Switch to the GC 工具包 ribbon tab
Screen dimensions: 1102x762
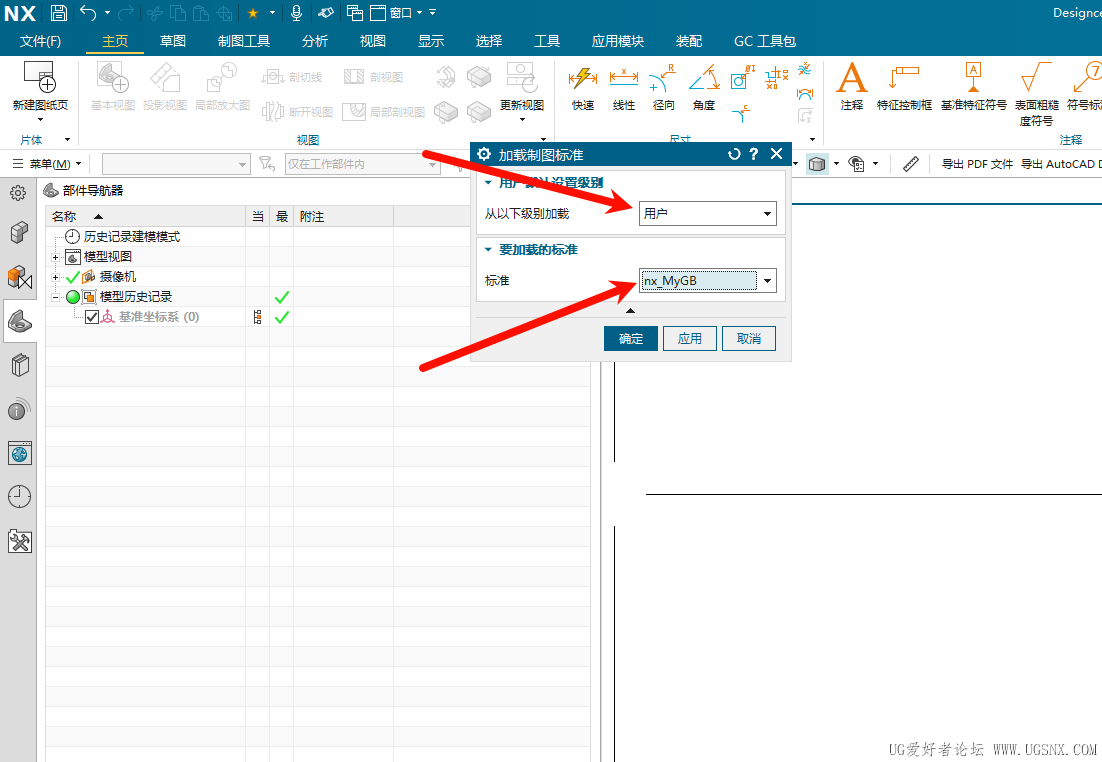click(x=765, y=41)
